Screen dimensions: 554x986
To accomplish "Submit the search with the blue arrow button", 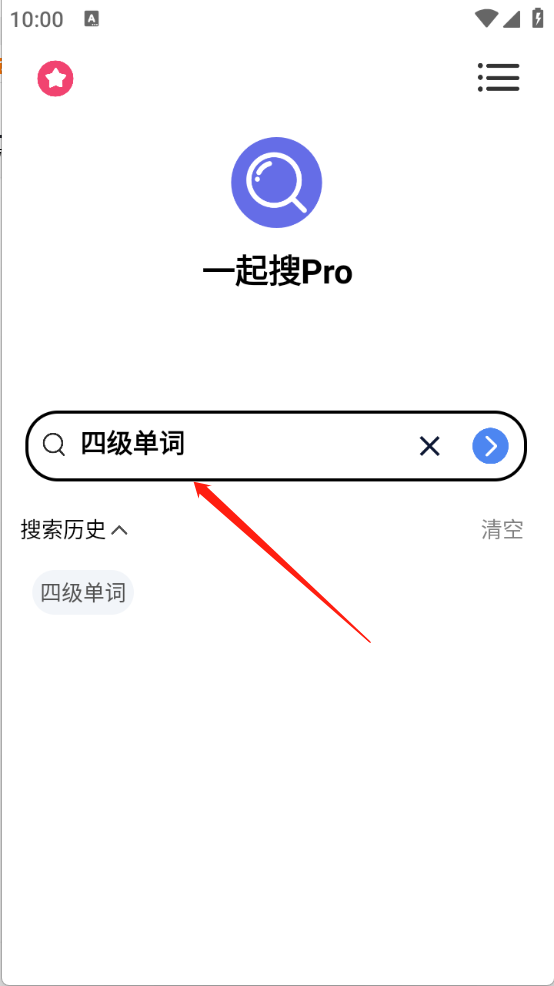I will [490, 446].
